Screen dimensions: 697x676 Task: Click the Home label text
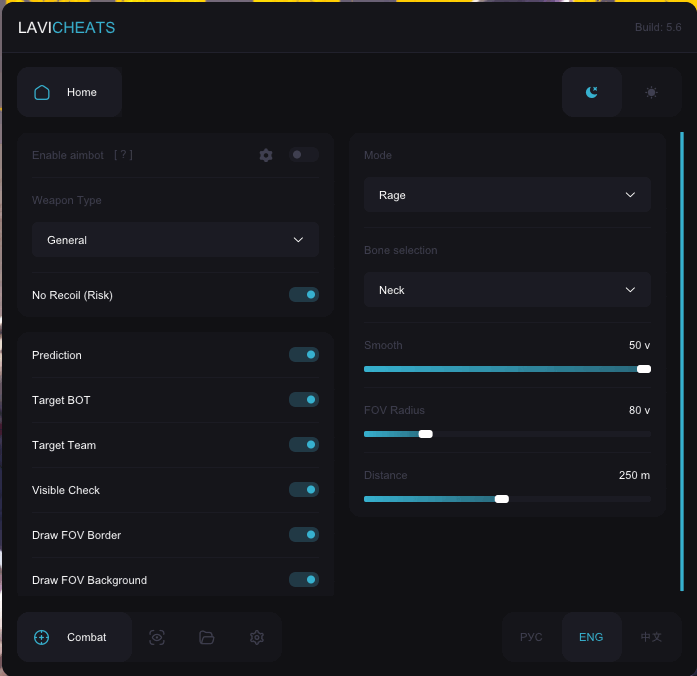tap(82, 92)
